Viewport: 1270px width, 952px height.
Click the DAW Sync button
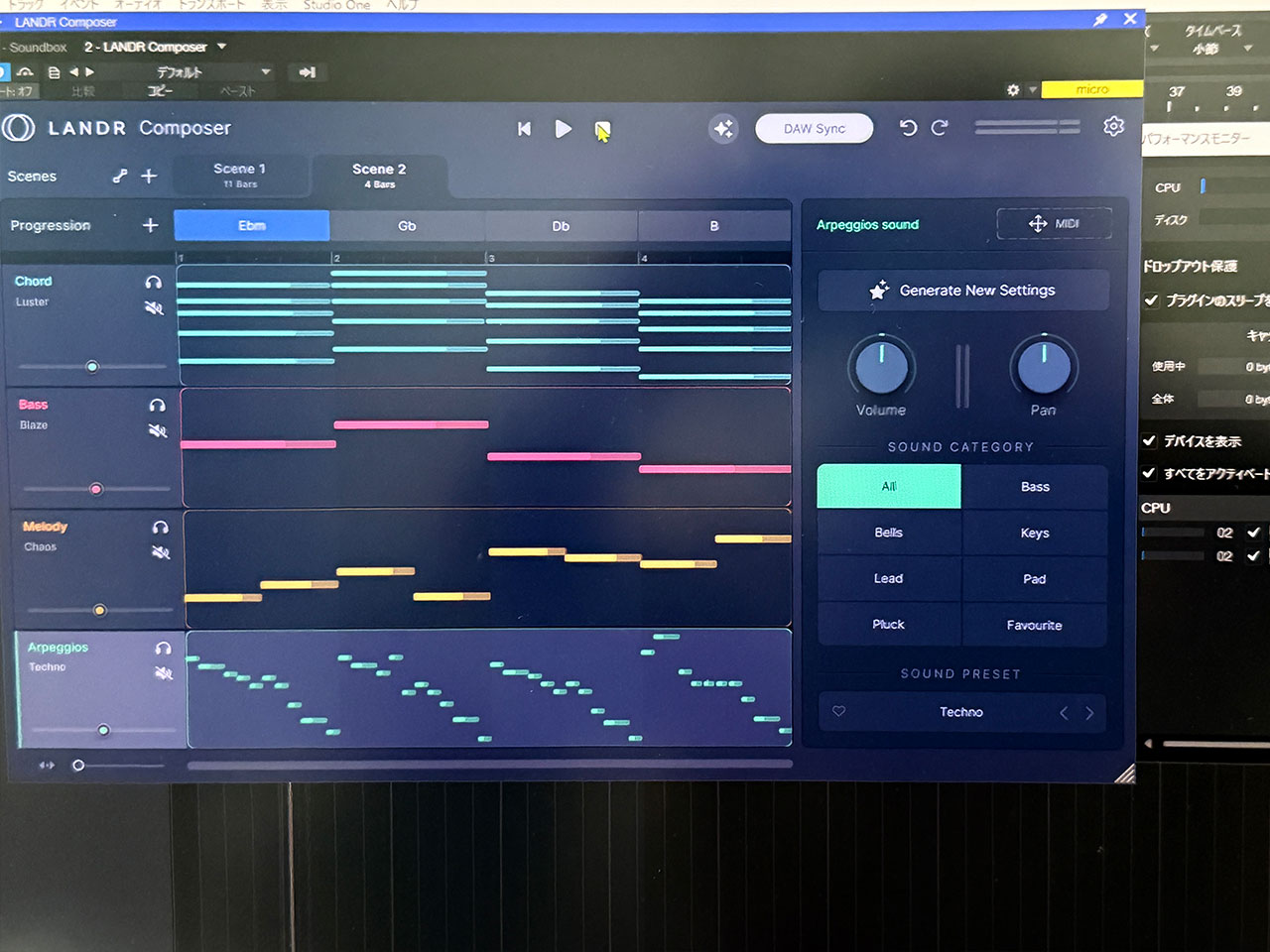[814, 129]
